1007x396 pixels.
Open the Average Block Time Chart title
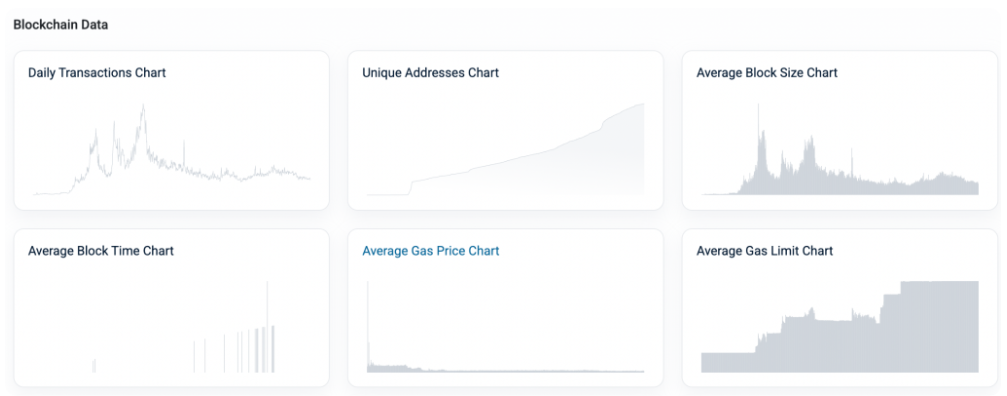point(101,250)
